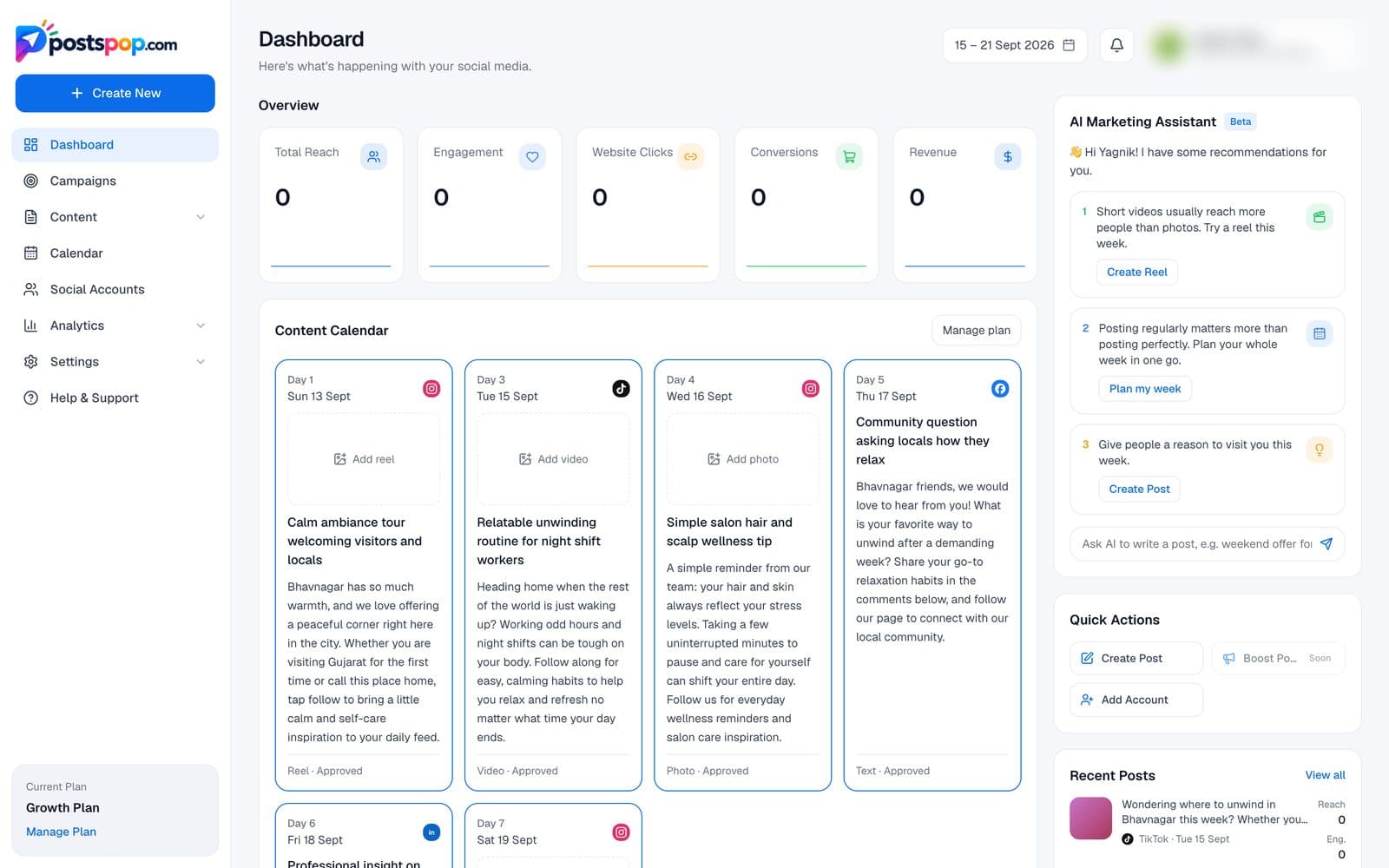Click 'Reel · Approved' status text

(x=325, y=771)
